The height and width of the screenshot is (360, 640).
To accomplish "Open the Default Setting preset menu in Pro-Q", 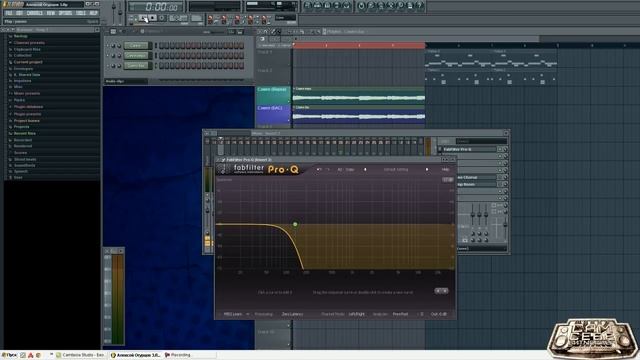I will [x=396, y=169].
